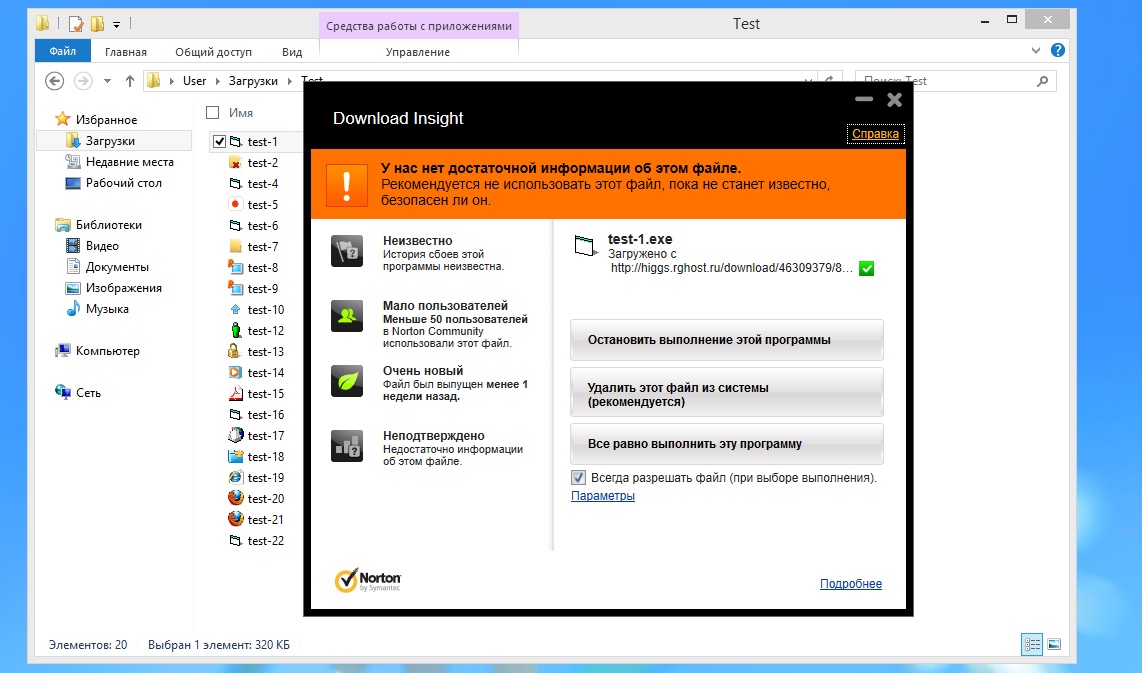This screenshot has height=673, width=1142.
Task: Toggle 'Всегда разрешать файл' checkbox
Action: 578,478
